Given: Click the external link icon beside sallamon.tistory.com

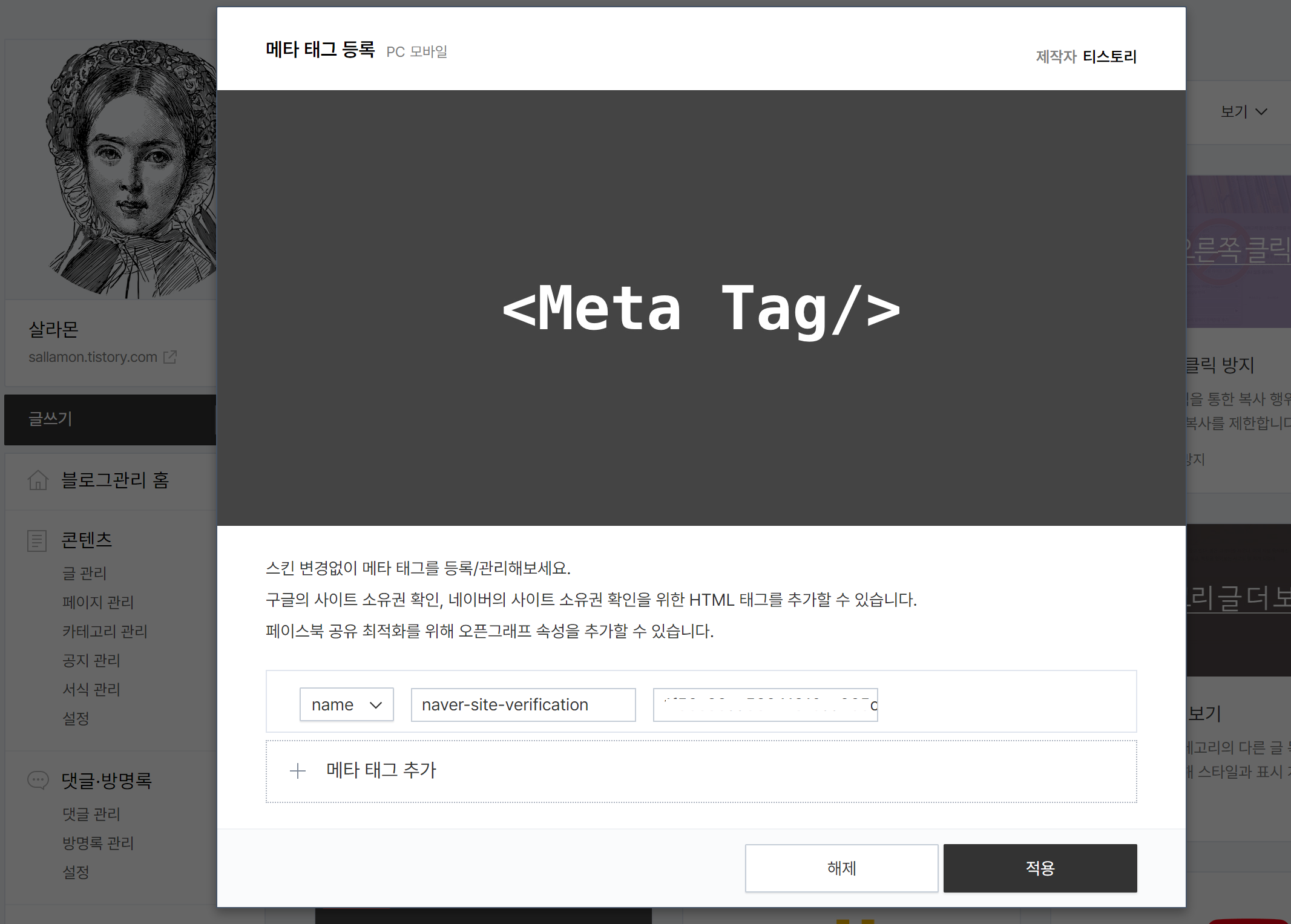Looking at the screenshot, I should (170, 357).
